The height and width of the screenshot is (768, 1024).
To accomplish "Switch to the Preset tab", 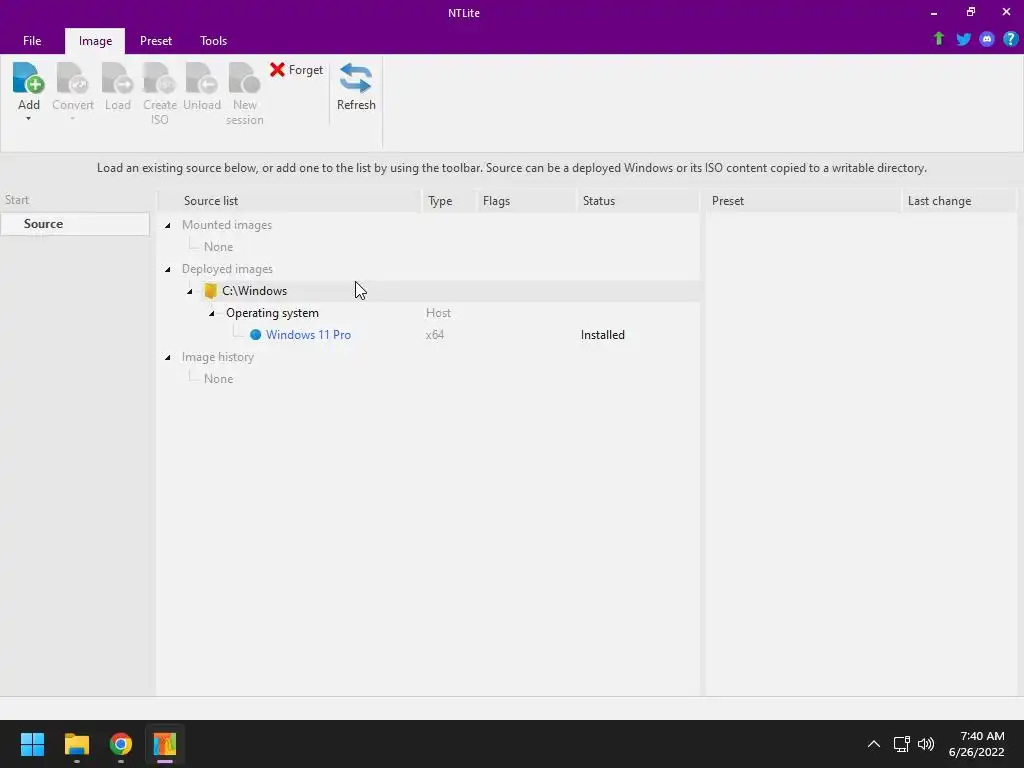I will [x=155, y=40].
